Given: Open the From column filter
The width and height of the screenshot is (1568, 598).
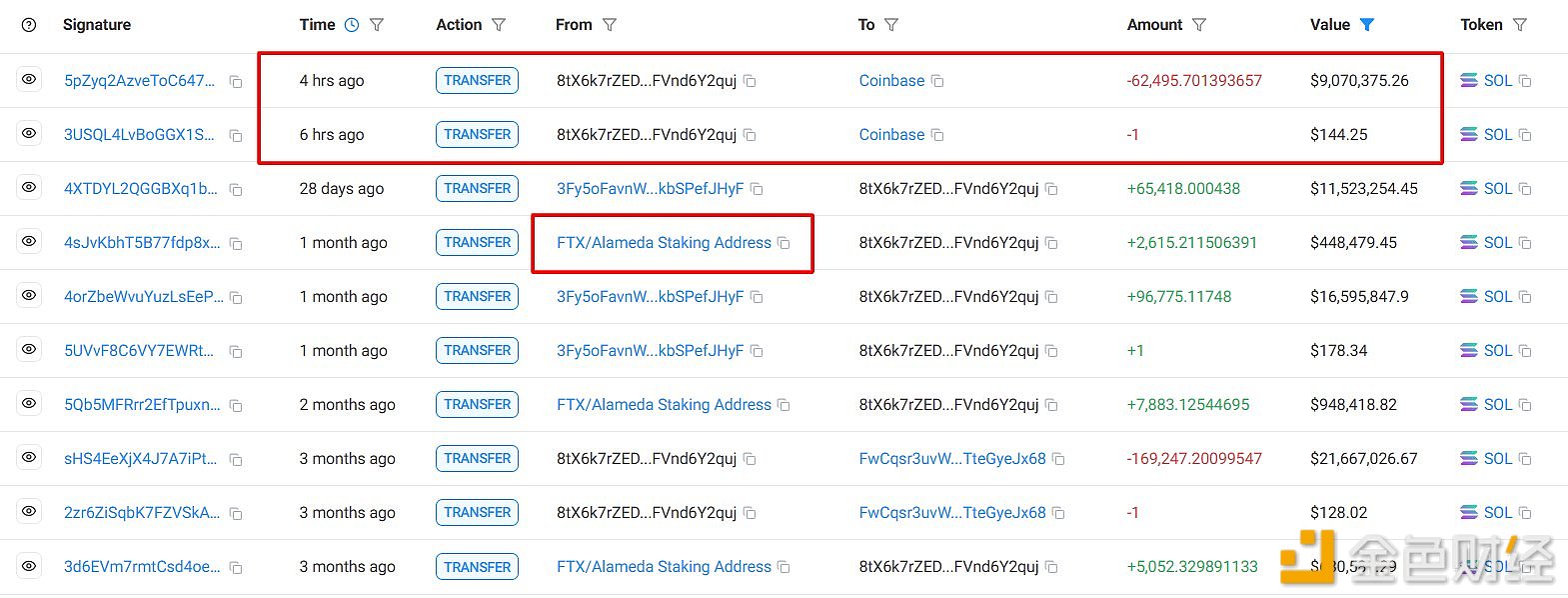Looking at the screenshot, I should point(610,25).
